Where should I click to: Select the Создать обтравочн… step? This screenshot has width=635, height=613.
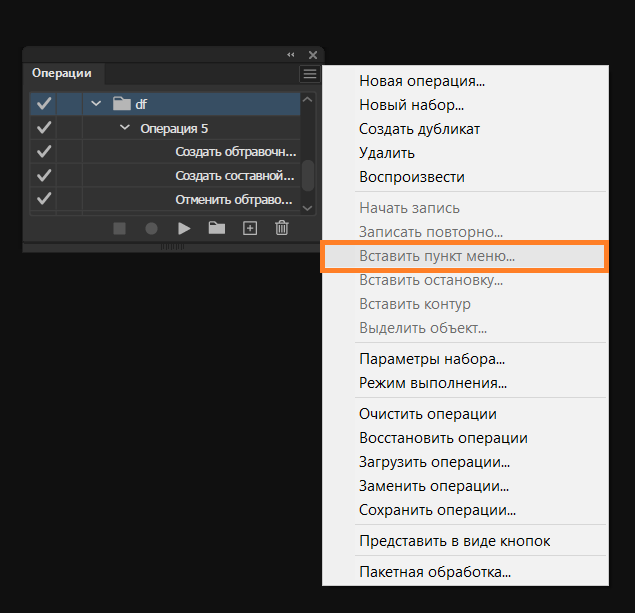[x=165, y=151]
